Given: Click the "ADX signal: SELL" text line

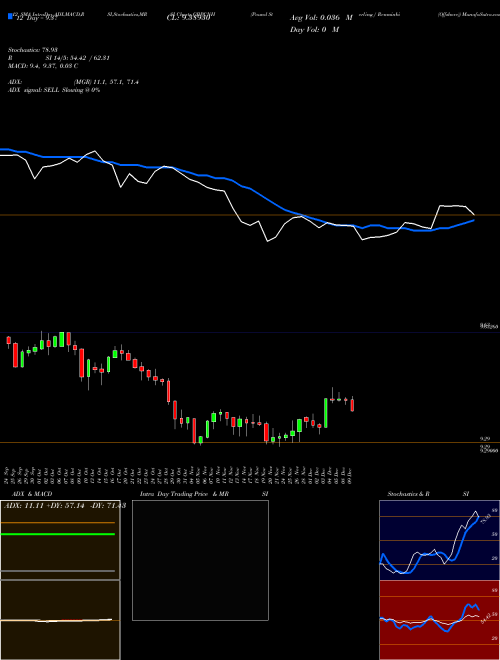Looking at the screenshot, I should tap(54, 90).
